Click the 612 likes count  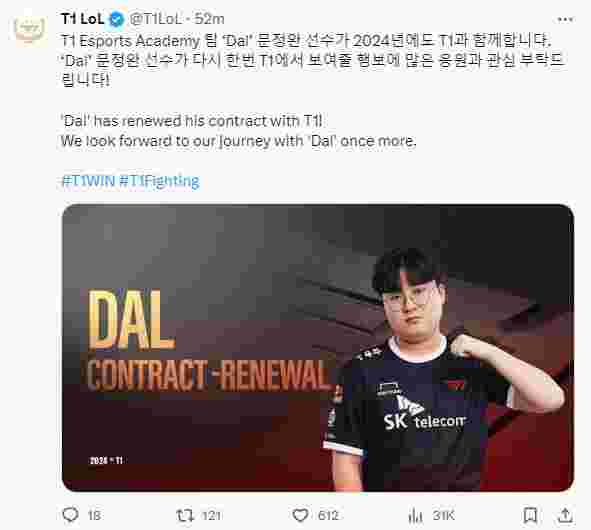[328, 515]
